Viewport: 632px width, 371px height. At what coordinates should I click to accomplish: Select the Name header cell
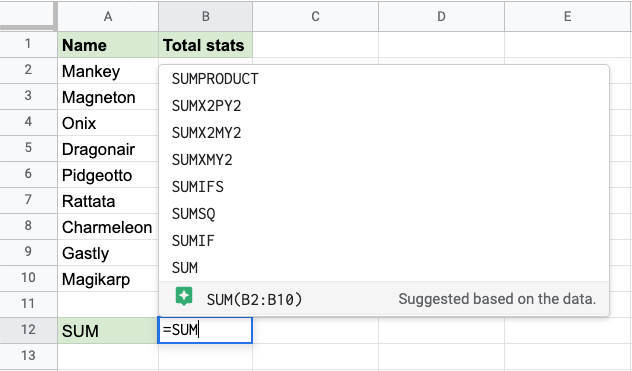click(x=108, y=45)
